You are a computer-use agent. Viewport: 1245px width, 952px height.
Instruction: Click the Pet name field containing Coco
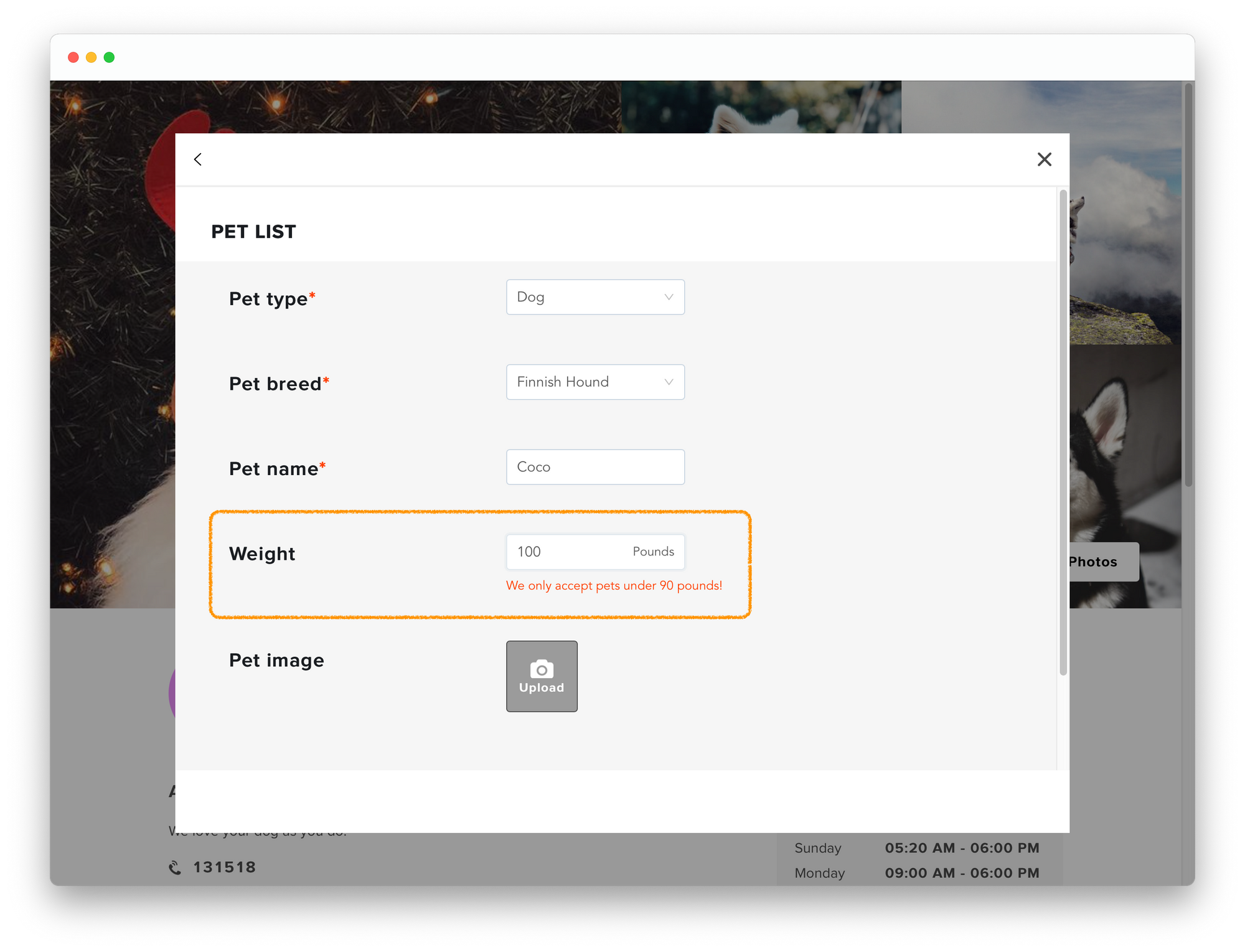(x=595, y=467)
